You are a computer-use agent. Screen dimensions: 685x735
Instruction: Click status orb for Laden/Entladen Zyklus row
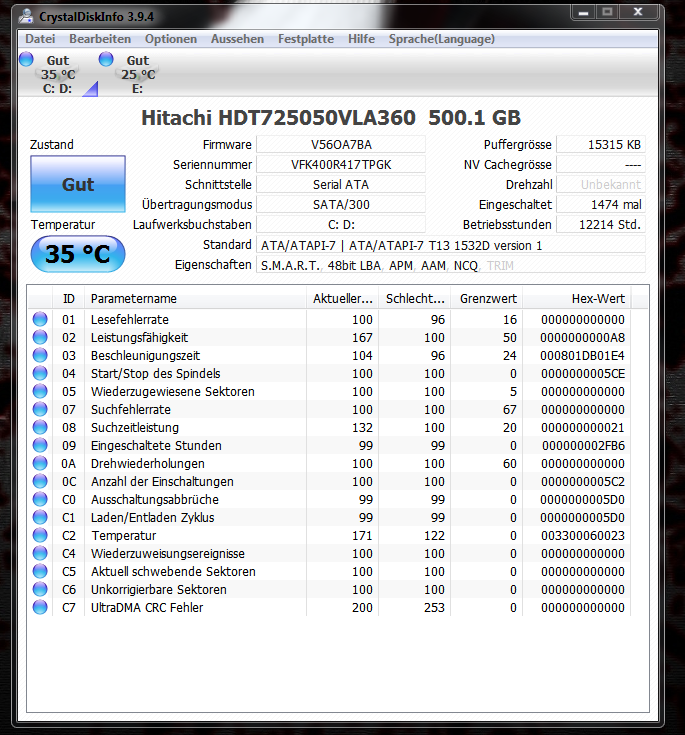40,517
